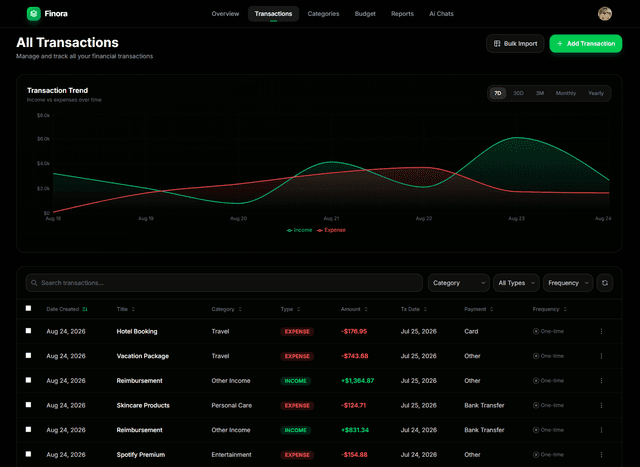This screenshot has width=640, height=467.
Task: Open row menu for Vacation Package
Action: click(x=601, y=356)
